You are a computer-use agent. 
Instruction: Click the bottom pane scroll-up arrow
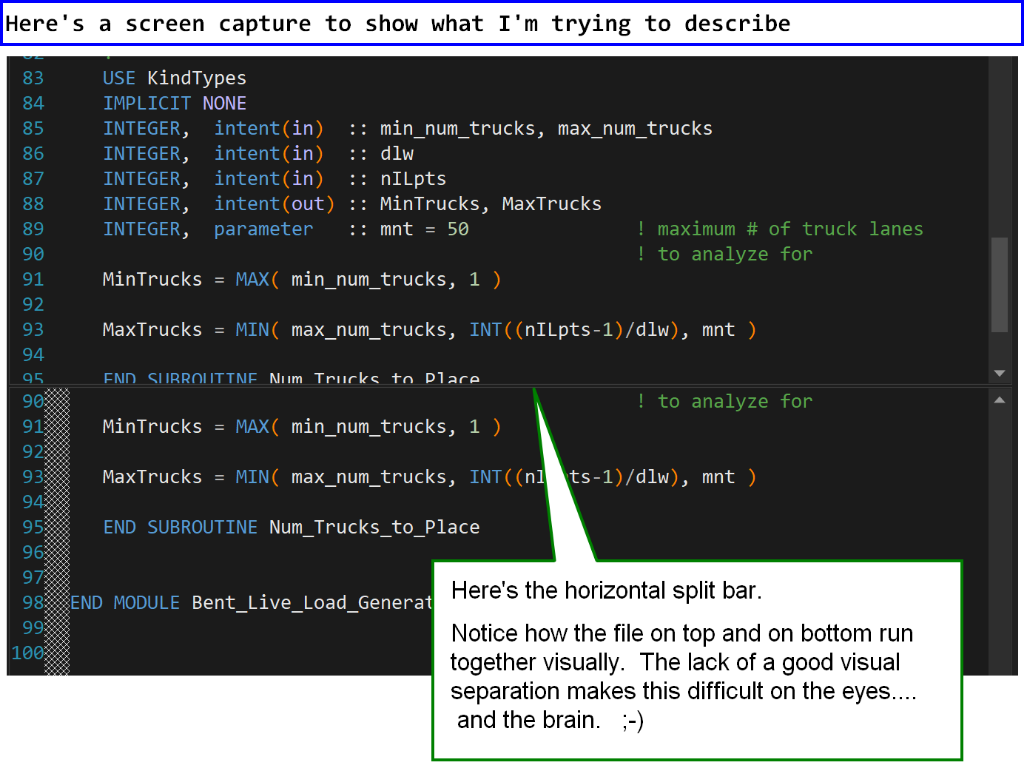[x=999, y=400]
